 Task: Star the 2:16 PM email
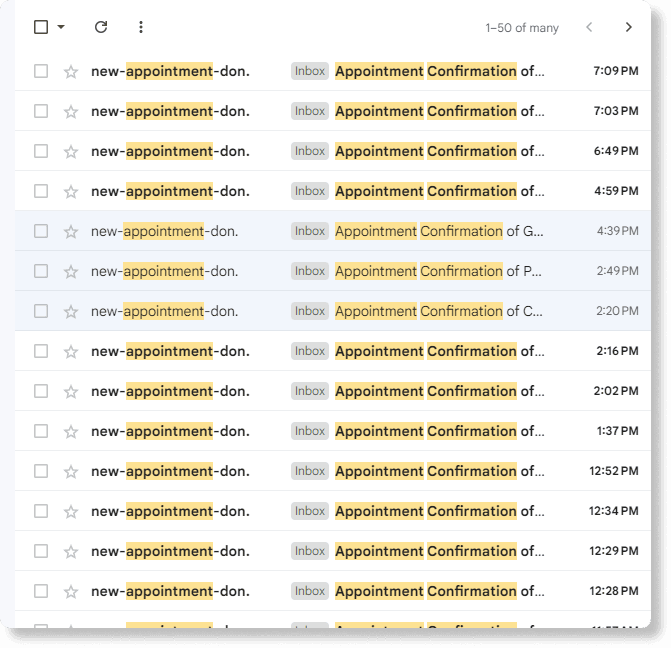(x=71, y=351)
